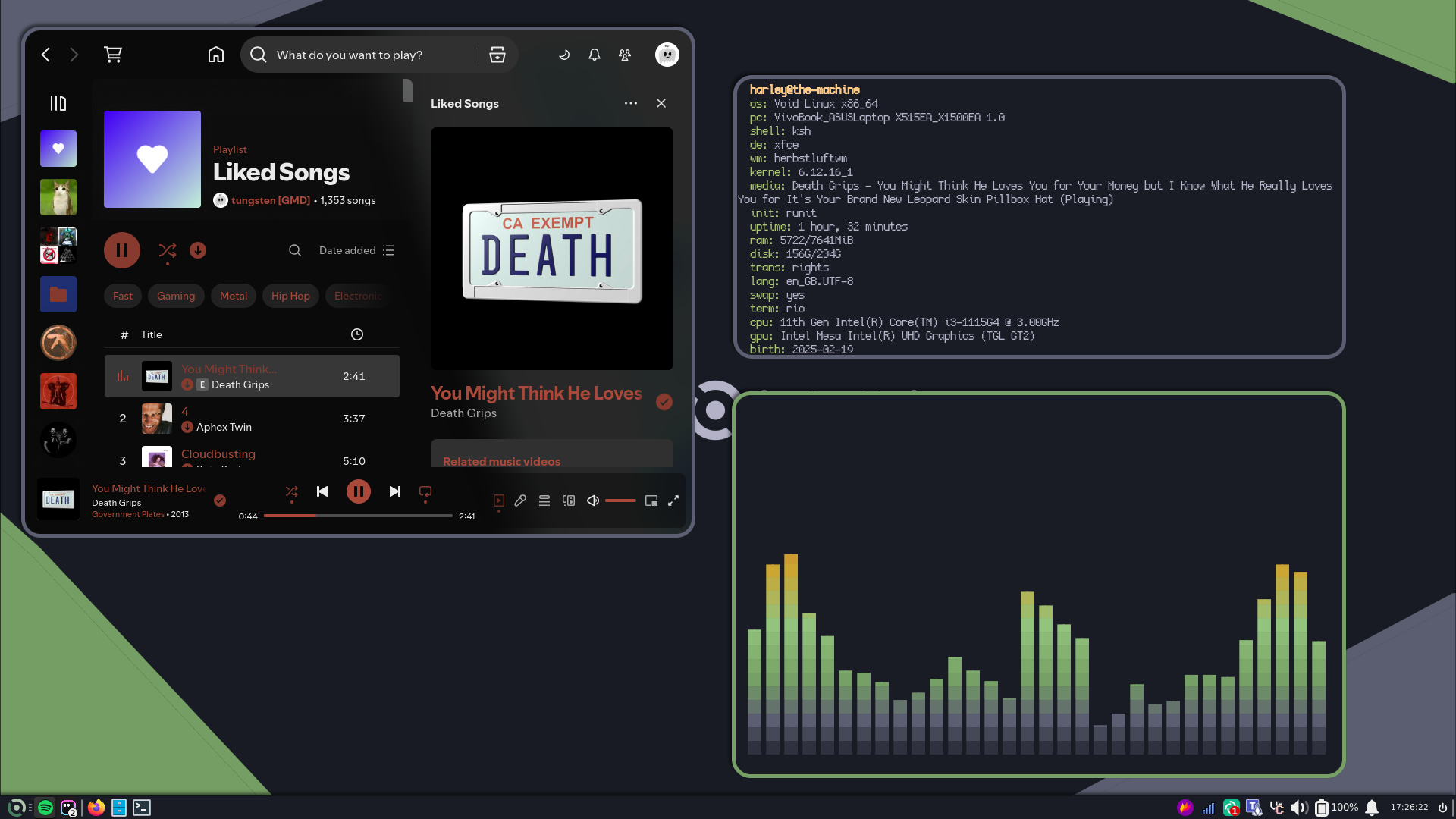1456x819 pixels.
Task: Open Related music videos section
Action: click(501, 461)
